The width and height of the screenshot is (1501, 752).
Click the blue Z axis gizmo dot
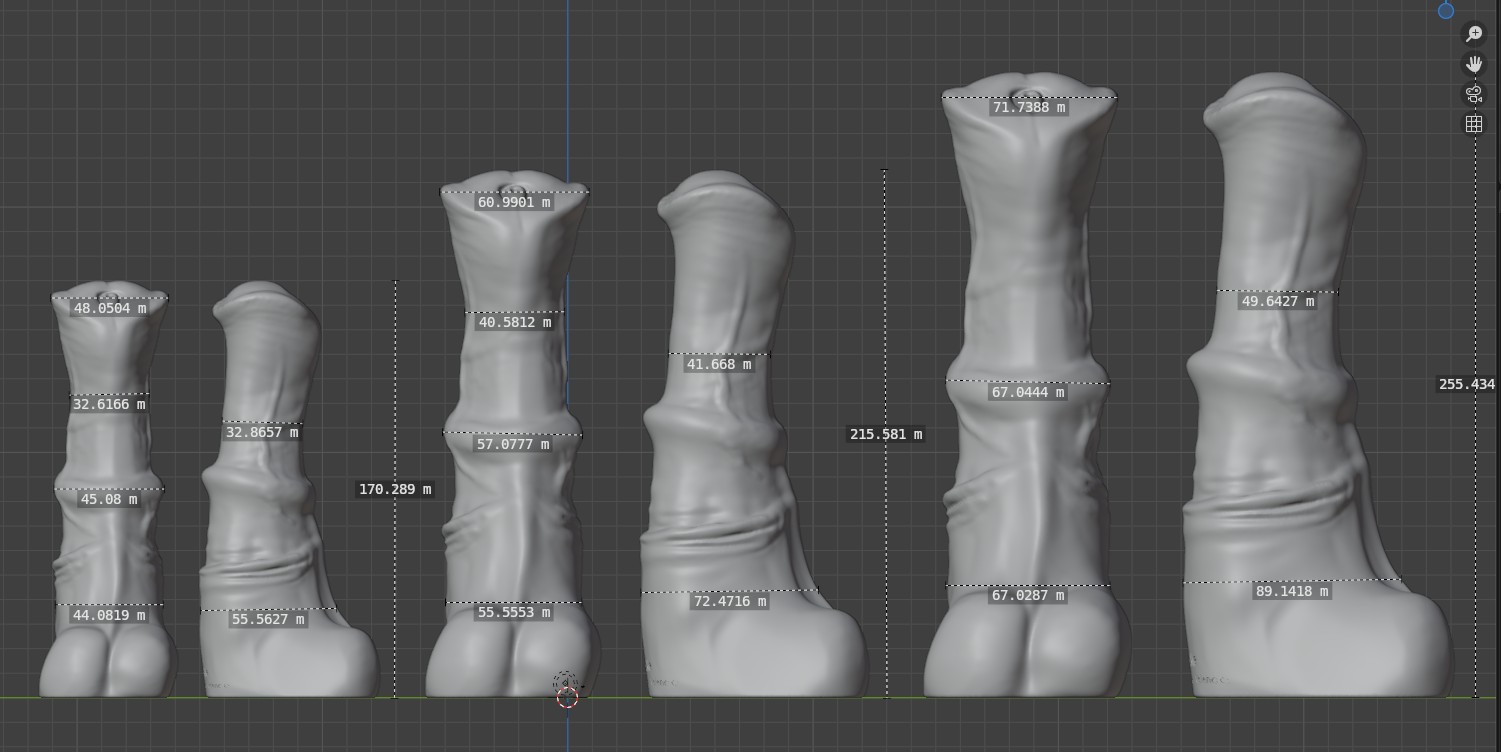(1446, 11)
